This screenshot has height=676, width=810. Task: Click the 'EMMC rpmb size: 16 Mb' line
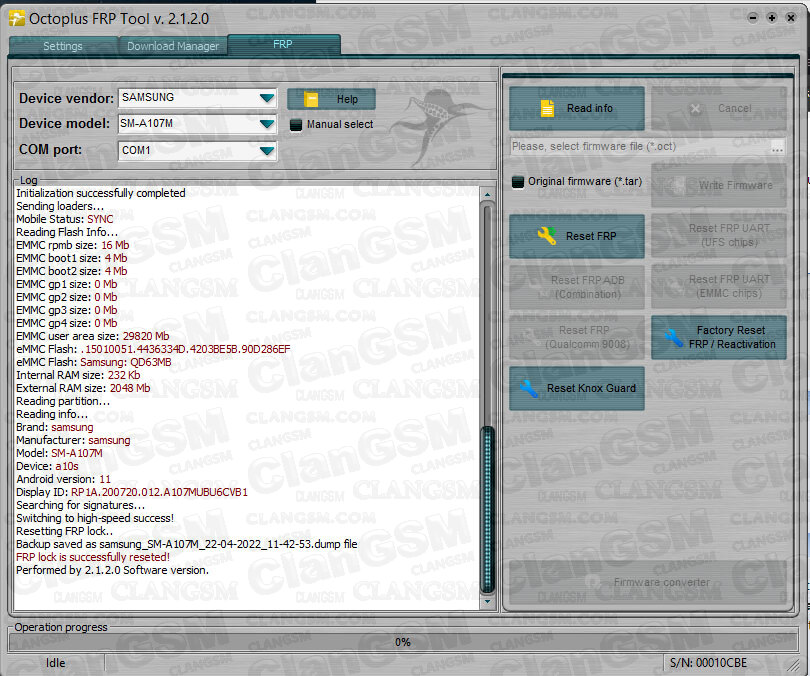73,245
